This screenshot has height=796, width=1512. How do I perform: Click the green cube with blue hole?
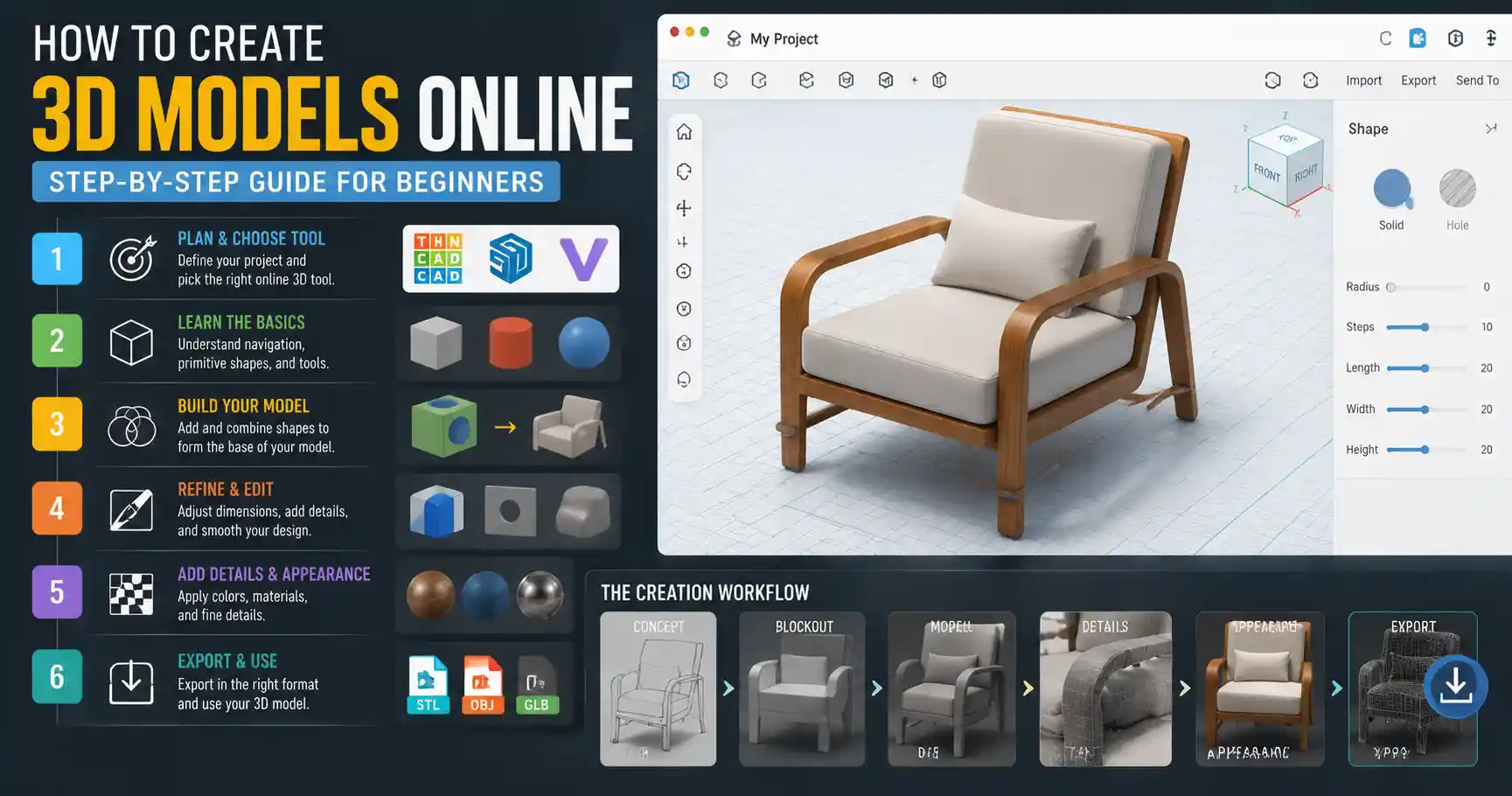click(444, 427)
